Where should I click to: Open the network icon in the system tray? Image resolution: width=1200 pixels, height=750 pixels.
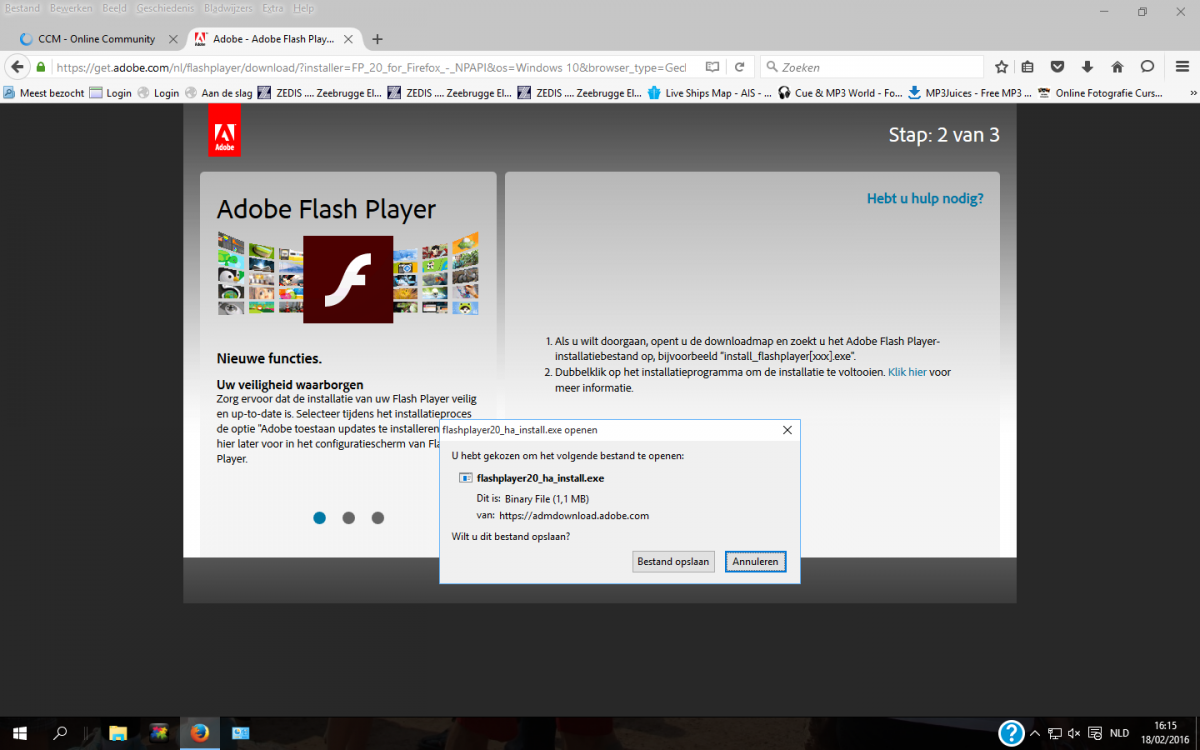(1055, 734)
